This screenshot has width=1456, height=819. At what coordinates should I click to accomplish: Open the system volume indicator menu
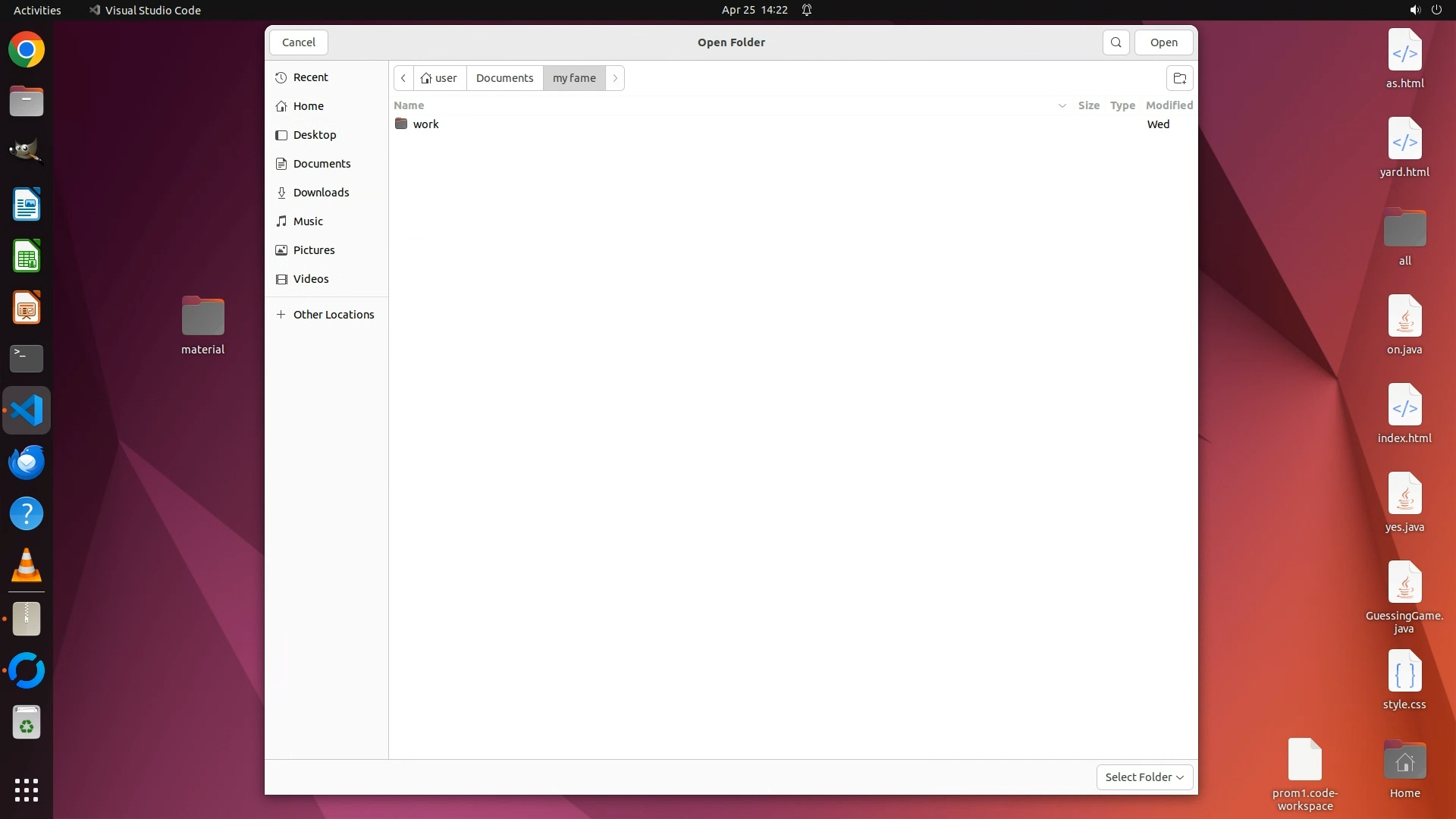[1414, 10]
